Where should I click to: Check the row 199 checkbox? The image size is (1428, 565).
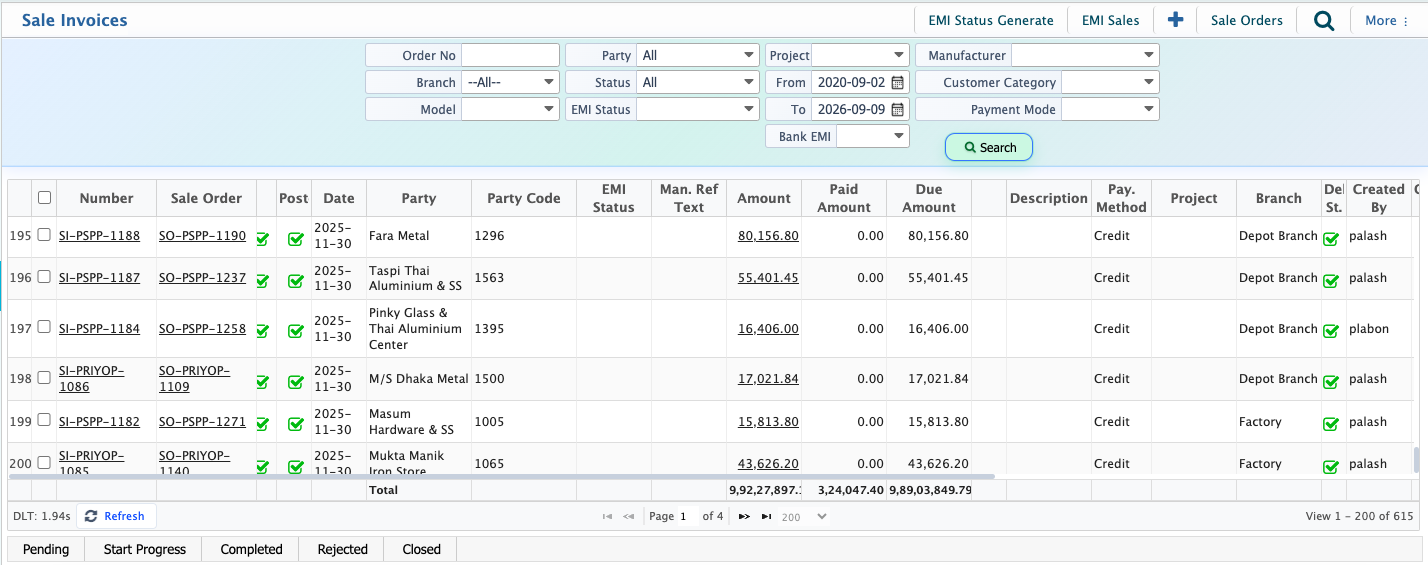(44, 420)
